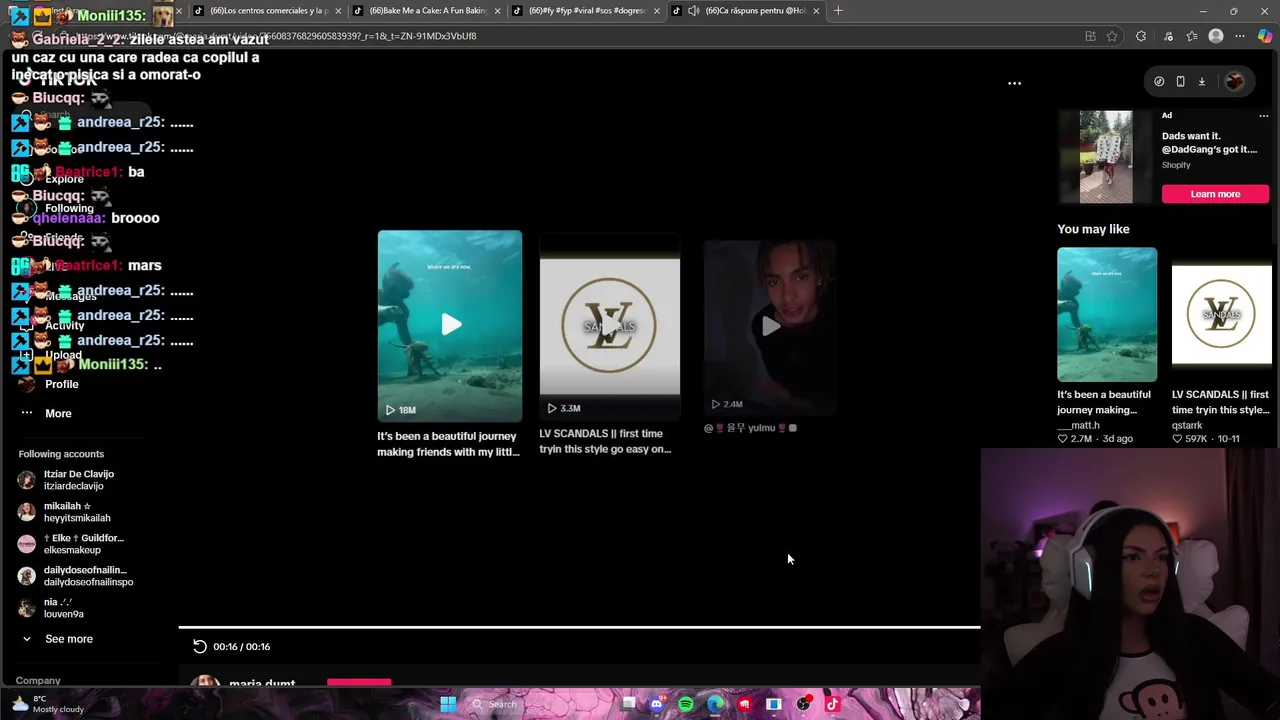Viewport: 1280px width, 720px height.
Task: Mute audio on the 'Ca răspuns pentru' tab speaker
Action: (x=694, y=11)
